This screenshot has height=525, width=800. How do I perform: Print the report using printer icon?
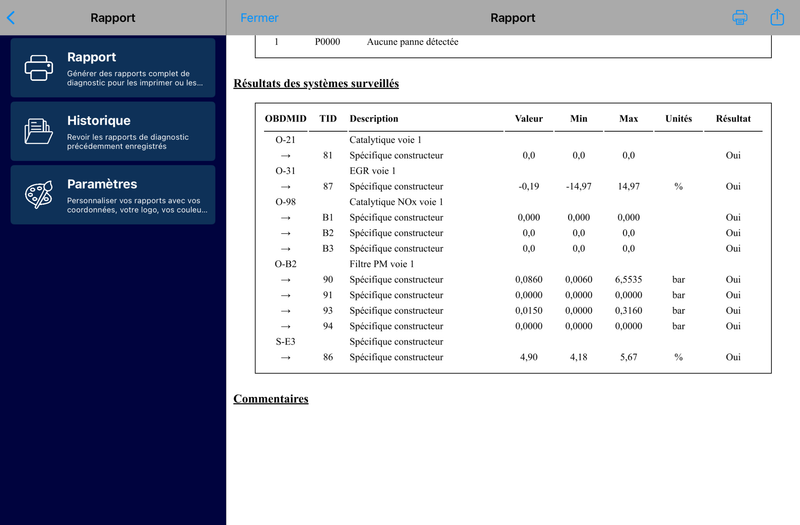(740, 17)
